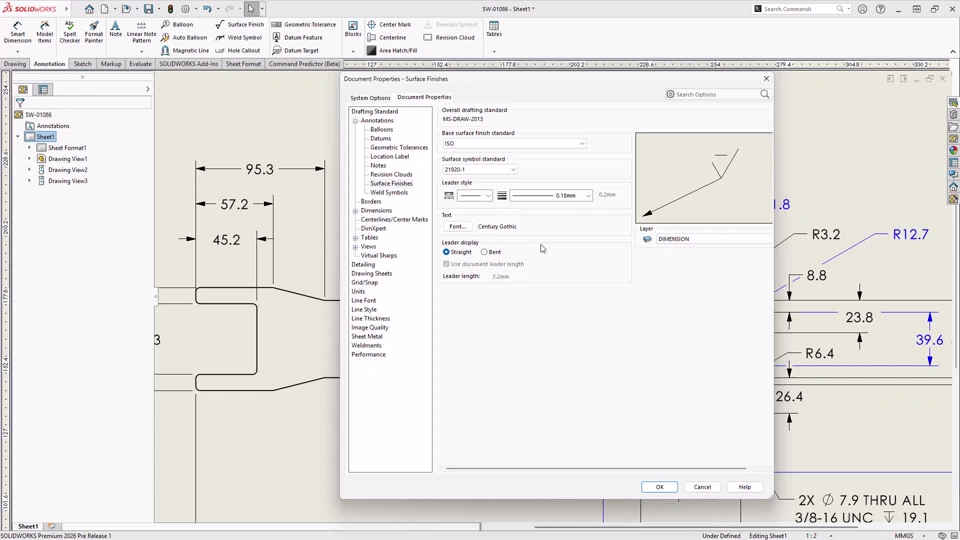Switch to the System Options tab
The width and height of the screenshot is (960, 540).
tap(370, 98)
